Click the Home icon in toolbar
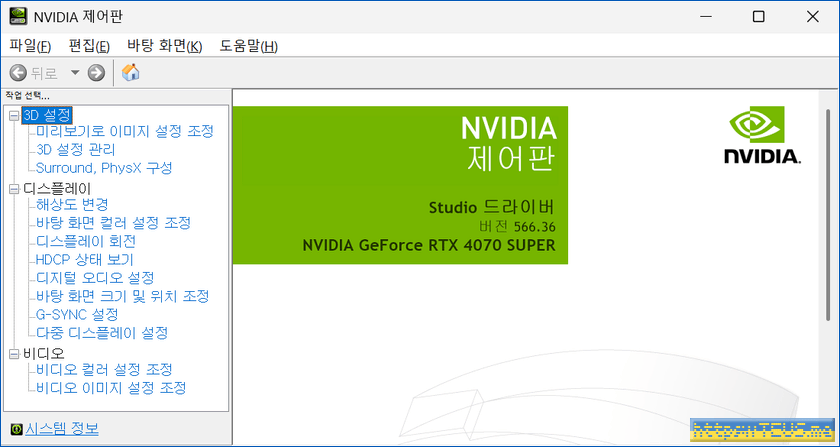The width and height of the screenshot is (840, 447). pyautogui.click(x=130, y=72)
